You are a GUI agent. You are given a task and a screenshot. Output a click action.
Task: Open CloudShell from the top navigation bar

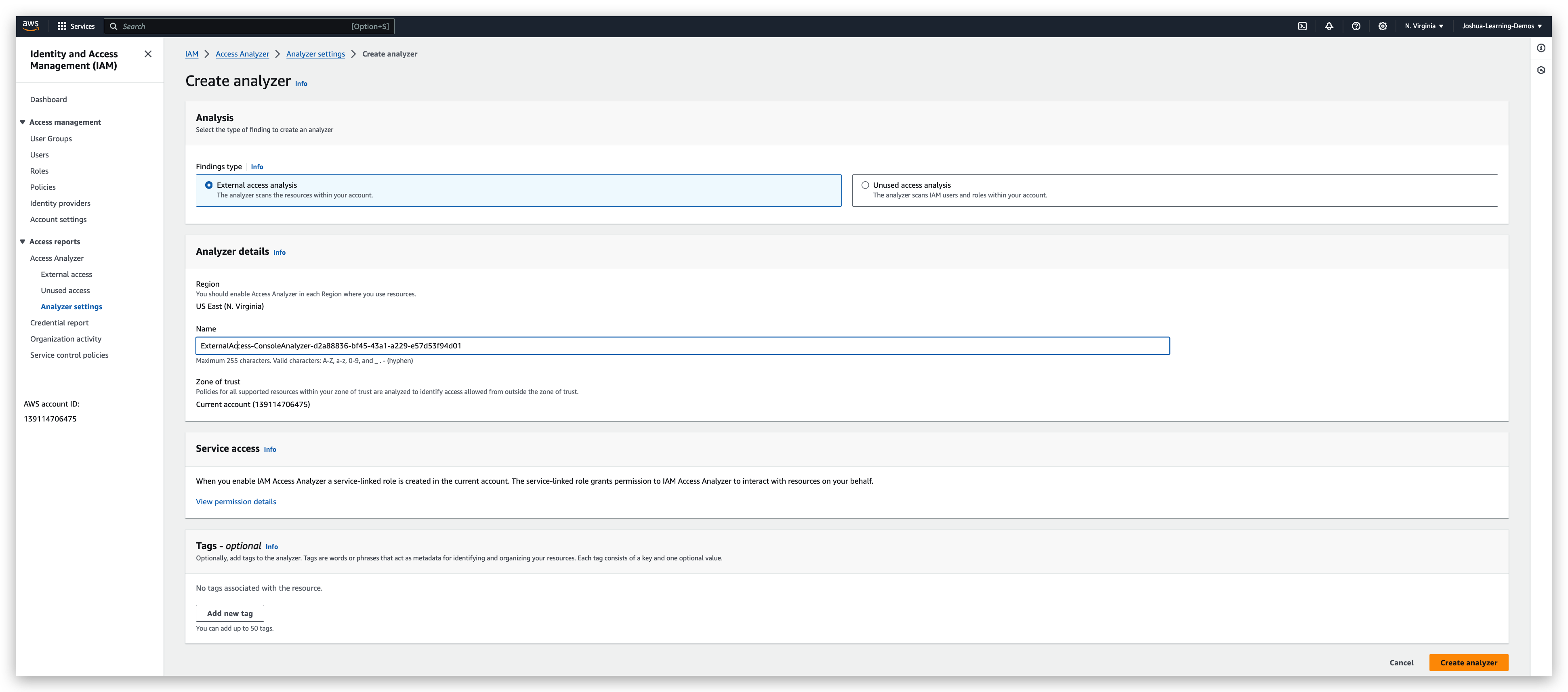tap(1302, 26)
